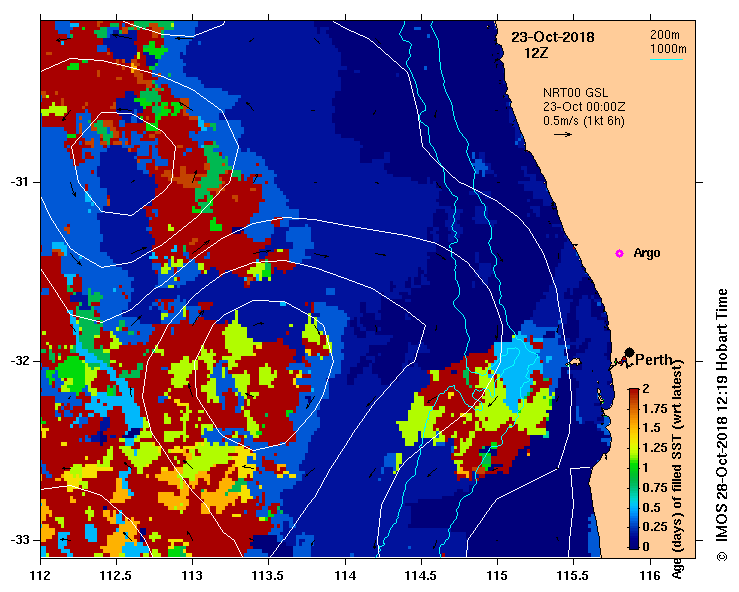Click the color bar value 0
This screenshot has width=739, height=592.
(646, 546)
